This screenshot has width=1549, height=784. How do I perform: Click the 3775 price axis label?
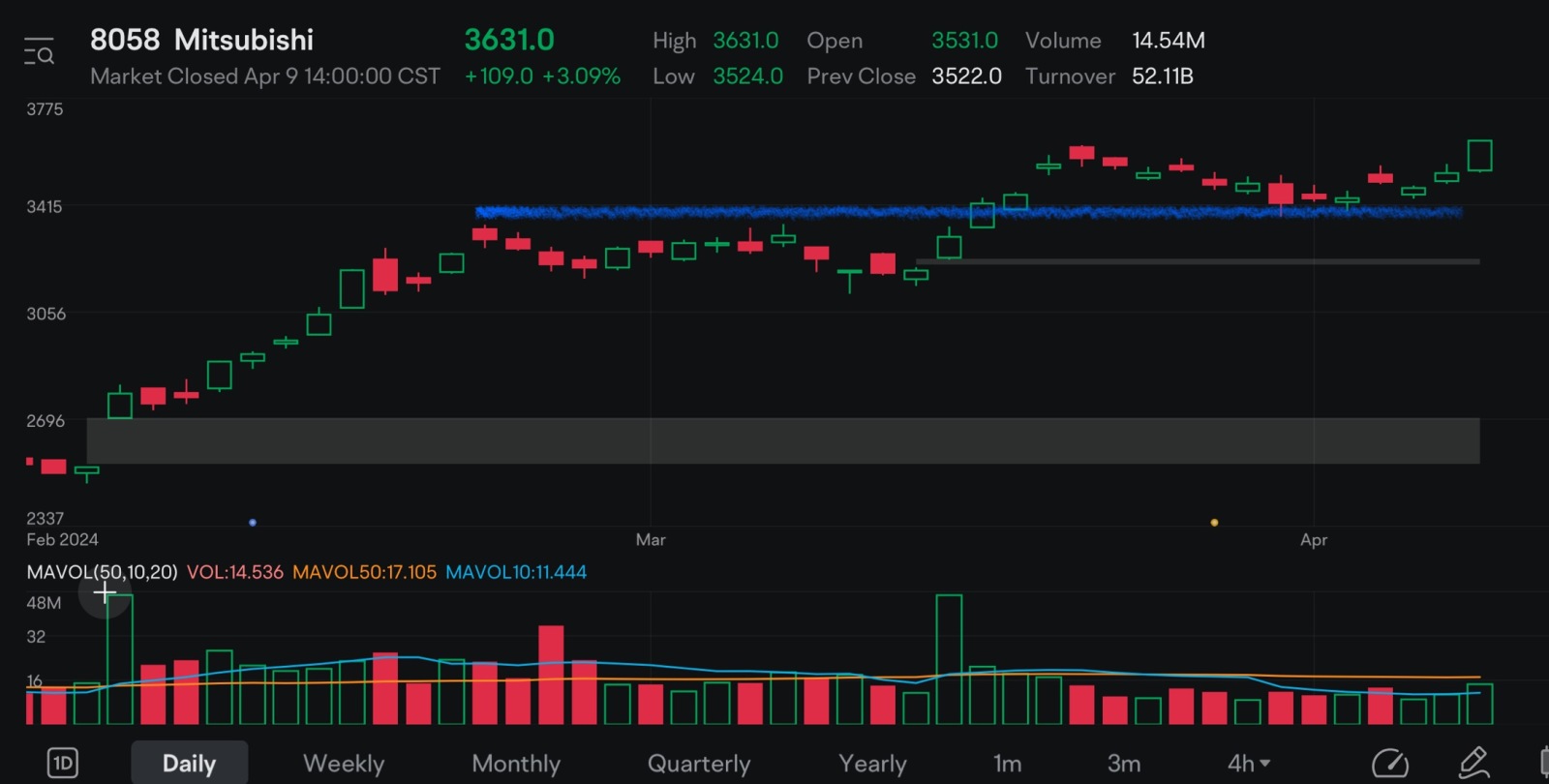point(45,109)
